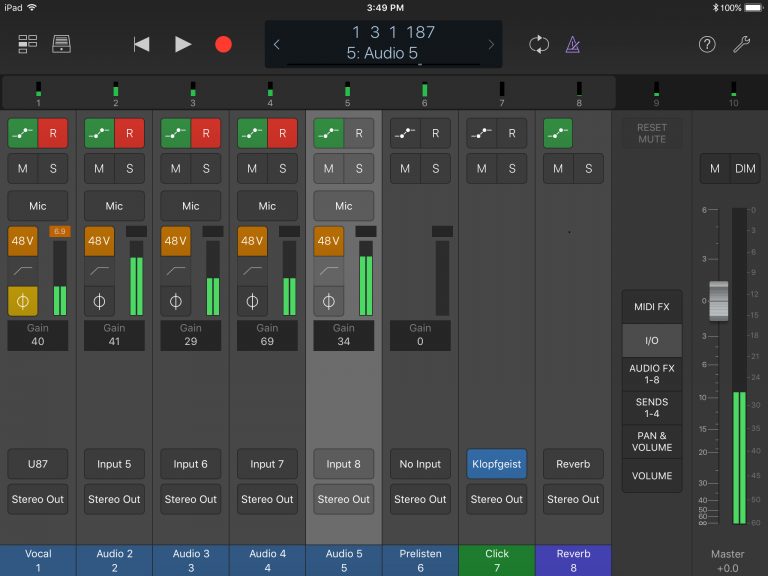Open help via the question mark icon

707,45
